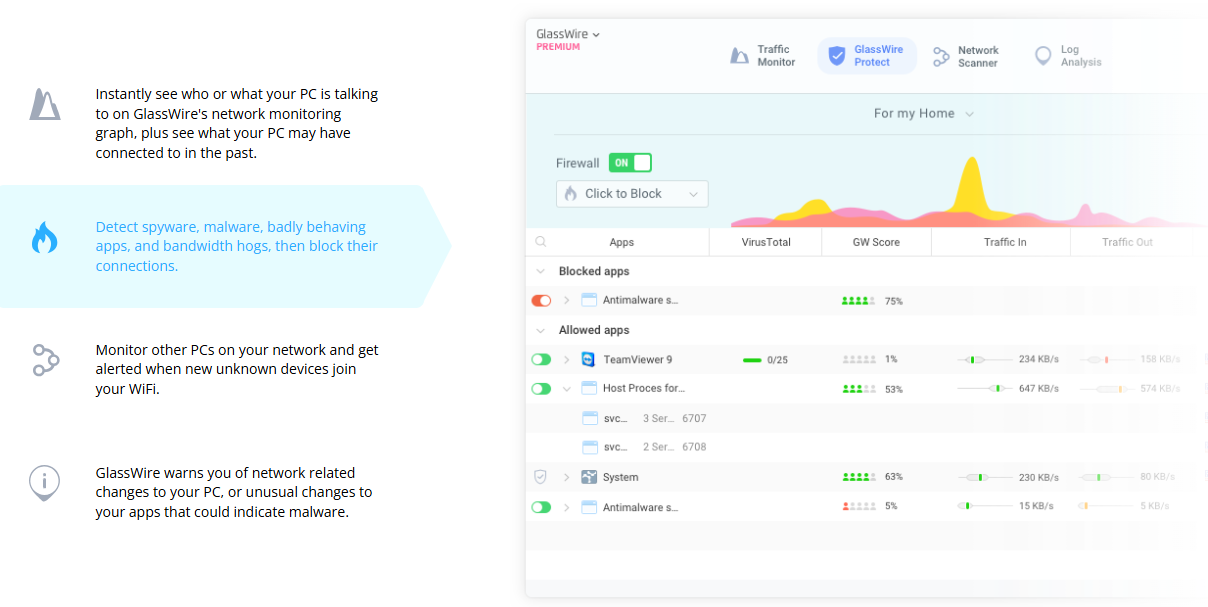Click the 75% GW score value
The height and width of the screenshot is (607, 1208).
point(894,301)
